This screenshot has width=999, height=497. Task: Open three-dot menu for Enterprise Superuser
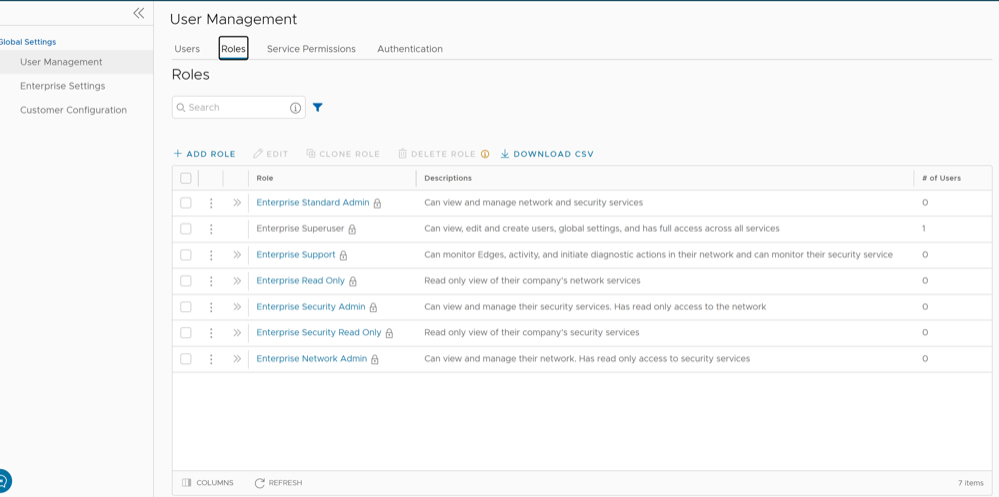tap(211, 229)
